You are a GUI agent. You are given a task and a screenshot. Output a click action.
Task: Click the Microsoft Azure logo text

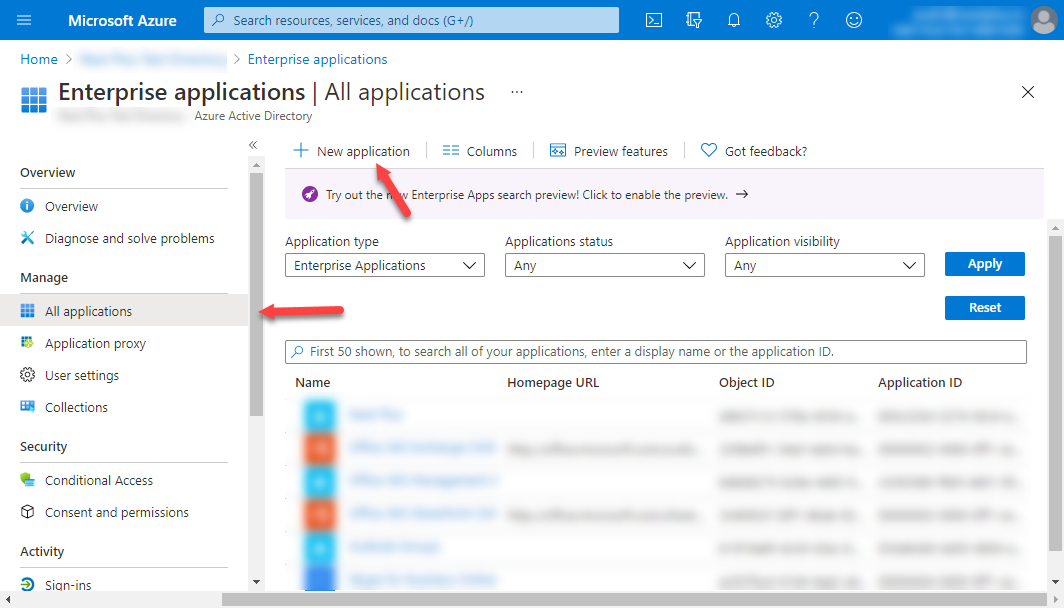122,20
